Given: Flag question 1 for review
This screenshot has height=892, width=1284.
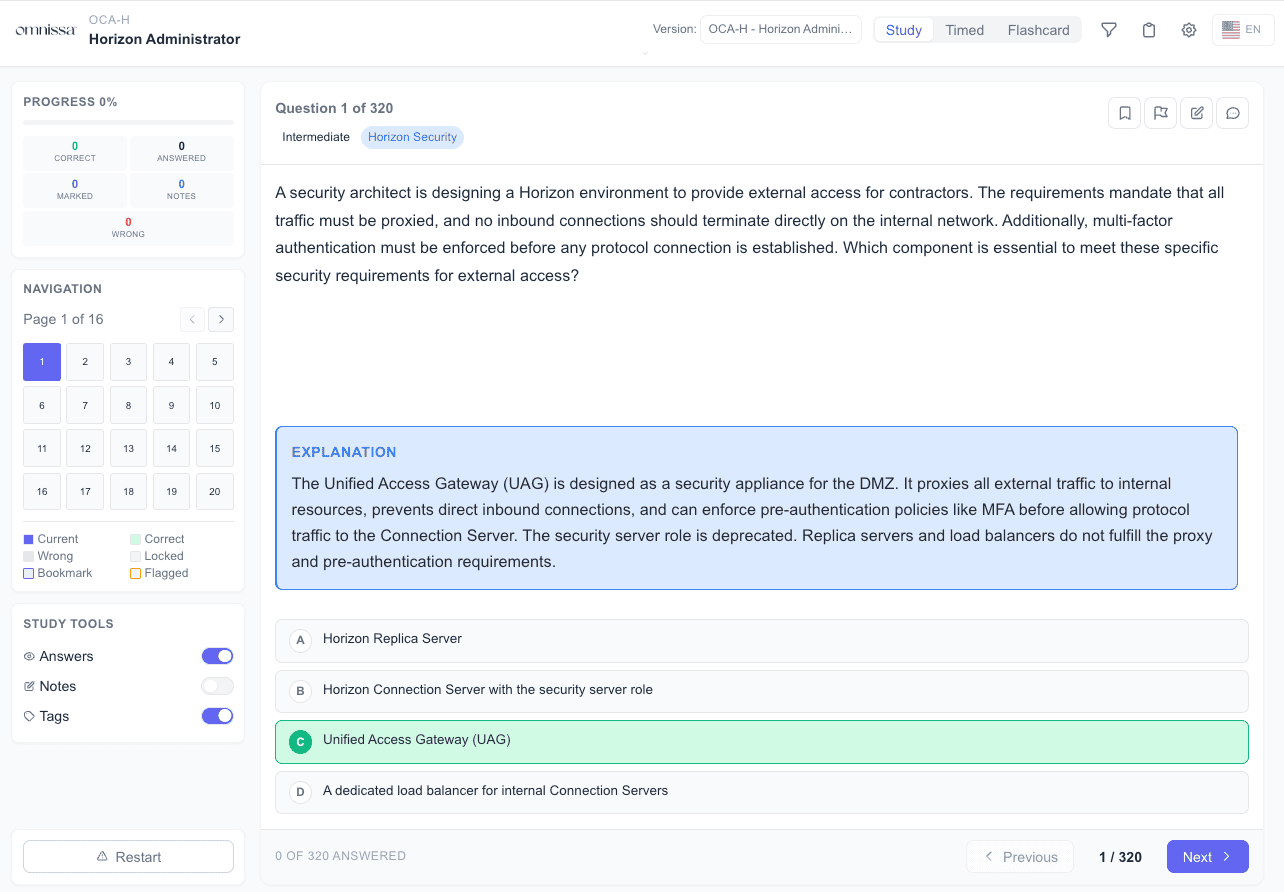Looking at the screenshot, I should tap(1160, 113).
